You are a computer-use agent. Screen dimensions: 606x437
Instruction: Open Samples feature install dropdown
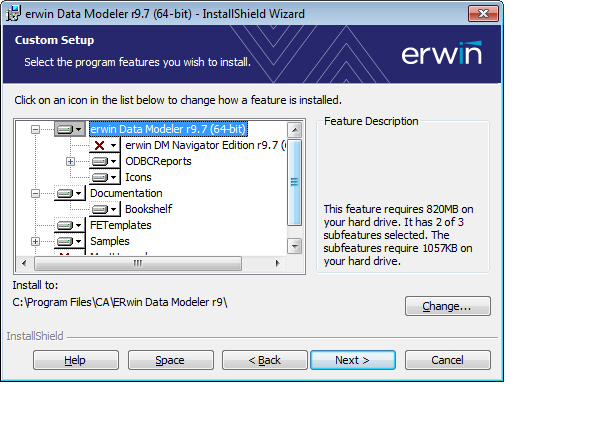tap(70, 241)
